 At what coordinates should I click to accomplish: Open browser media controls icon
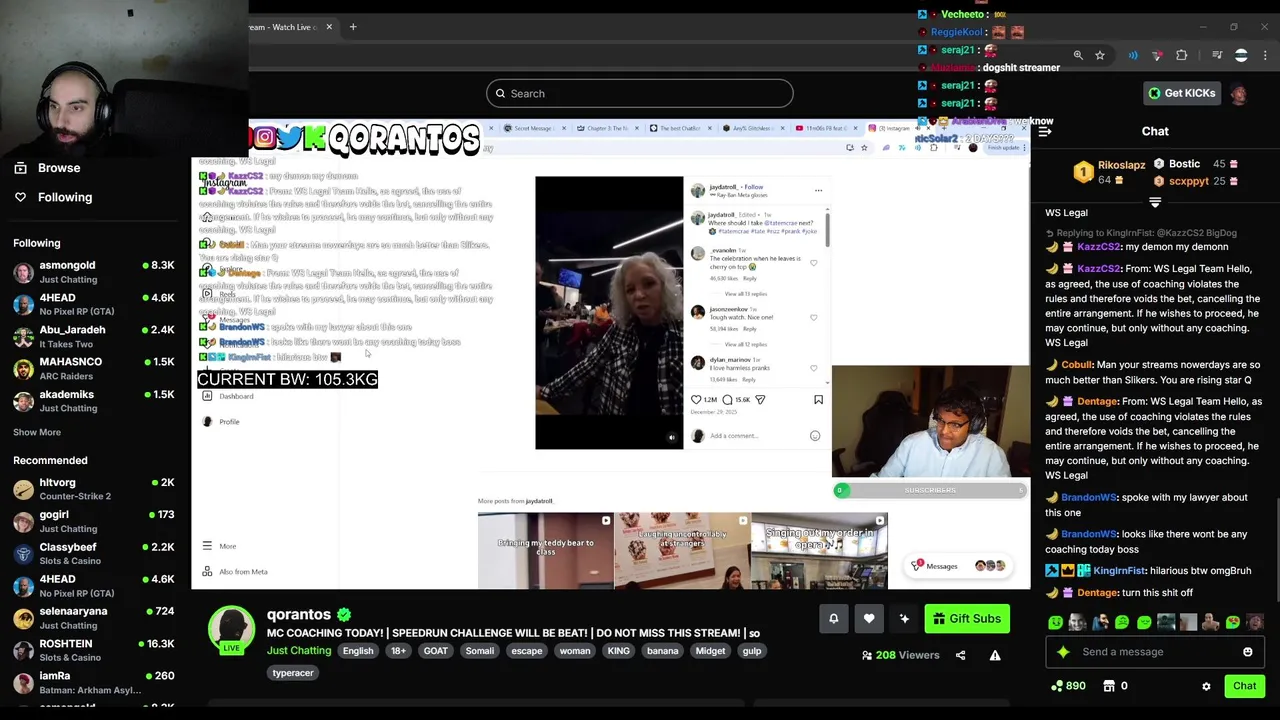tap(1217, 55)
